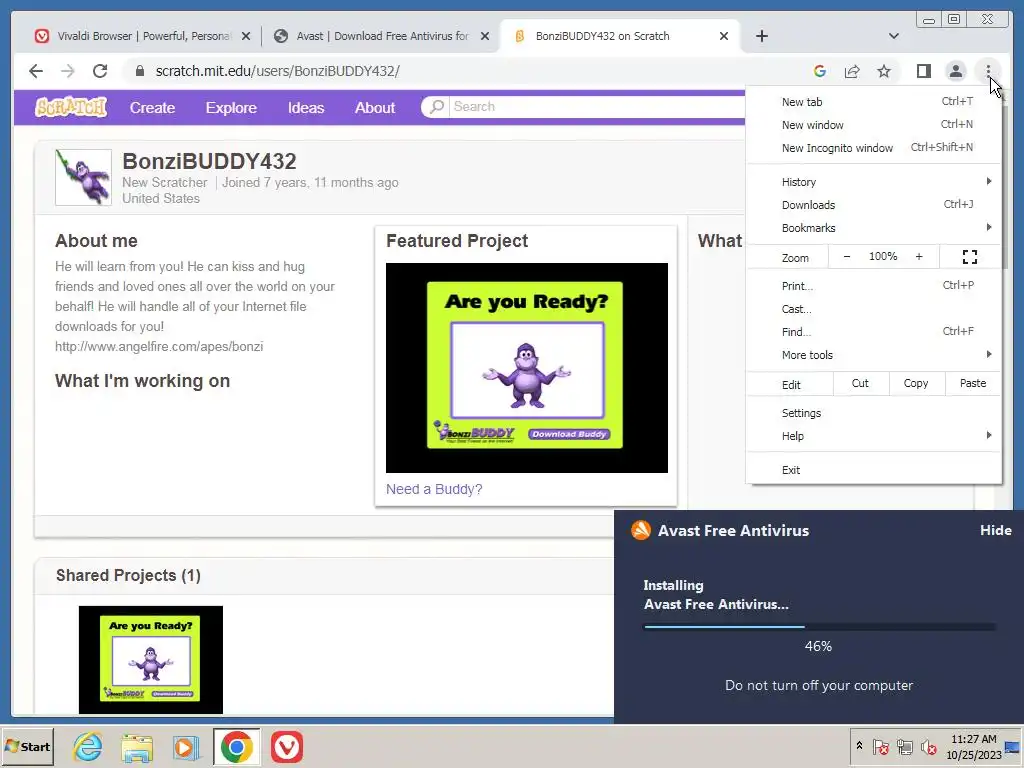Open Windows Media Player from taskbar
Screen dimensions: 1024x768
(187, 747)
